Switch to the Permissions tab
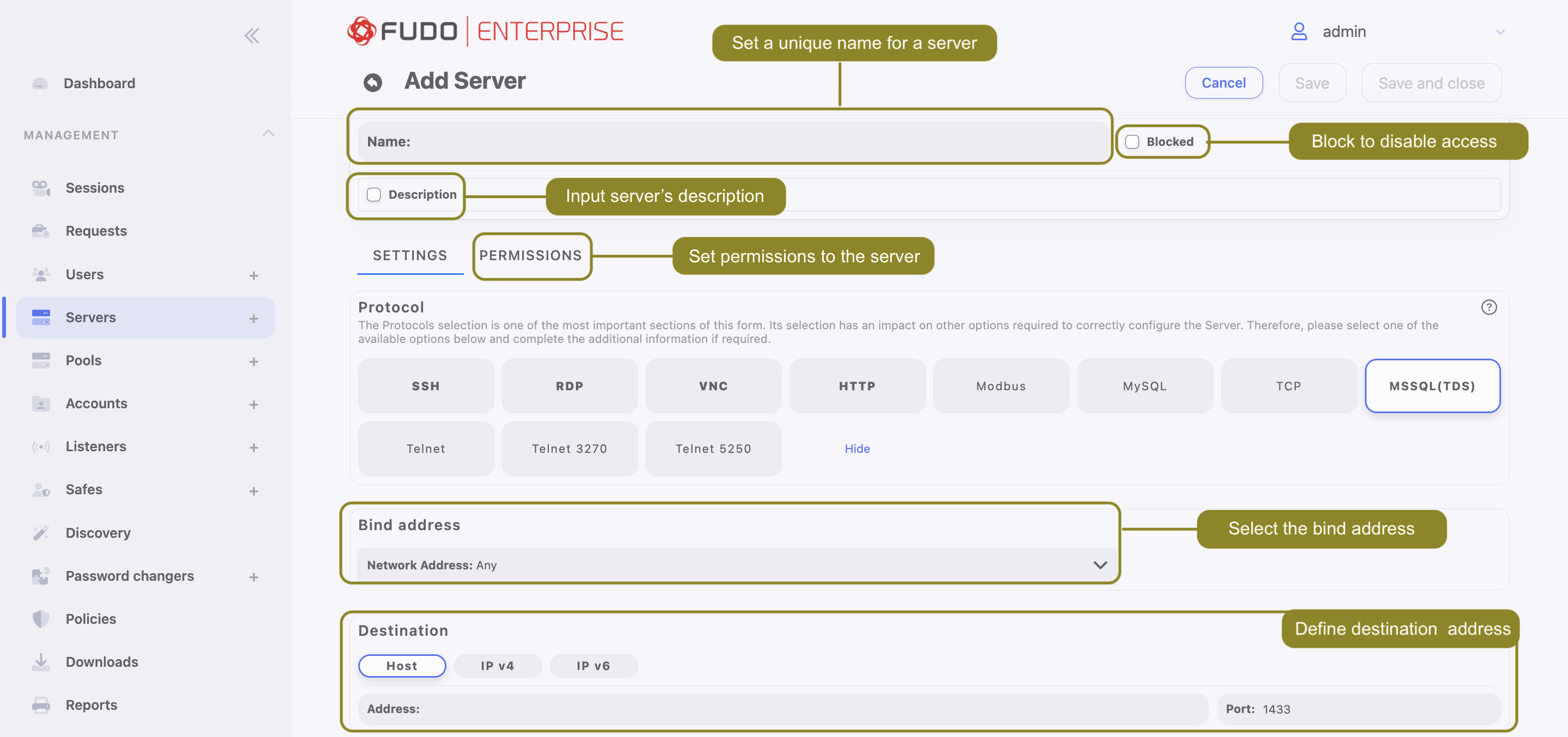The height and width of the screenshot is (737, 1568). [x=530, y=256]
